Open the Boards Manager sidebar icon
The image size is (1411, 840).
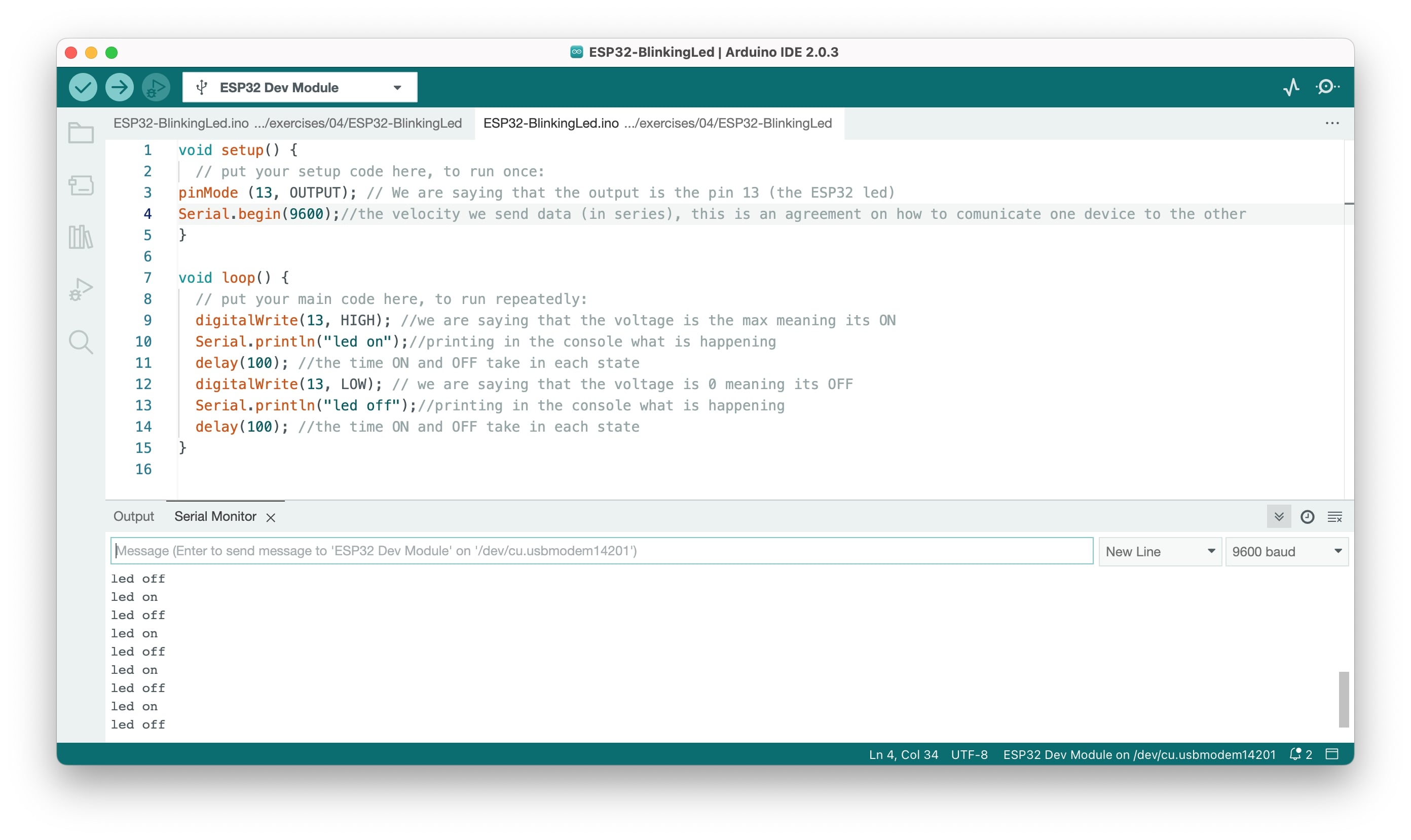[x=81, y=185]
